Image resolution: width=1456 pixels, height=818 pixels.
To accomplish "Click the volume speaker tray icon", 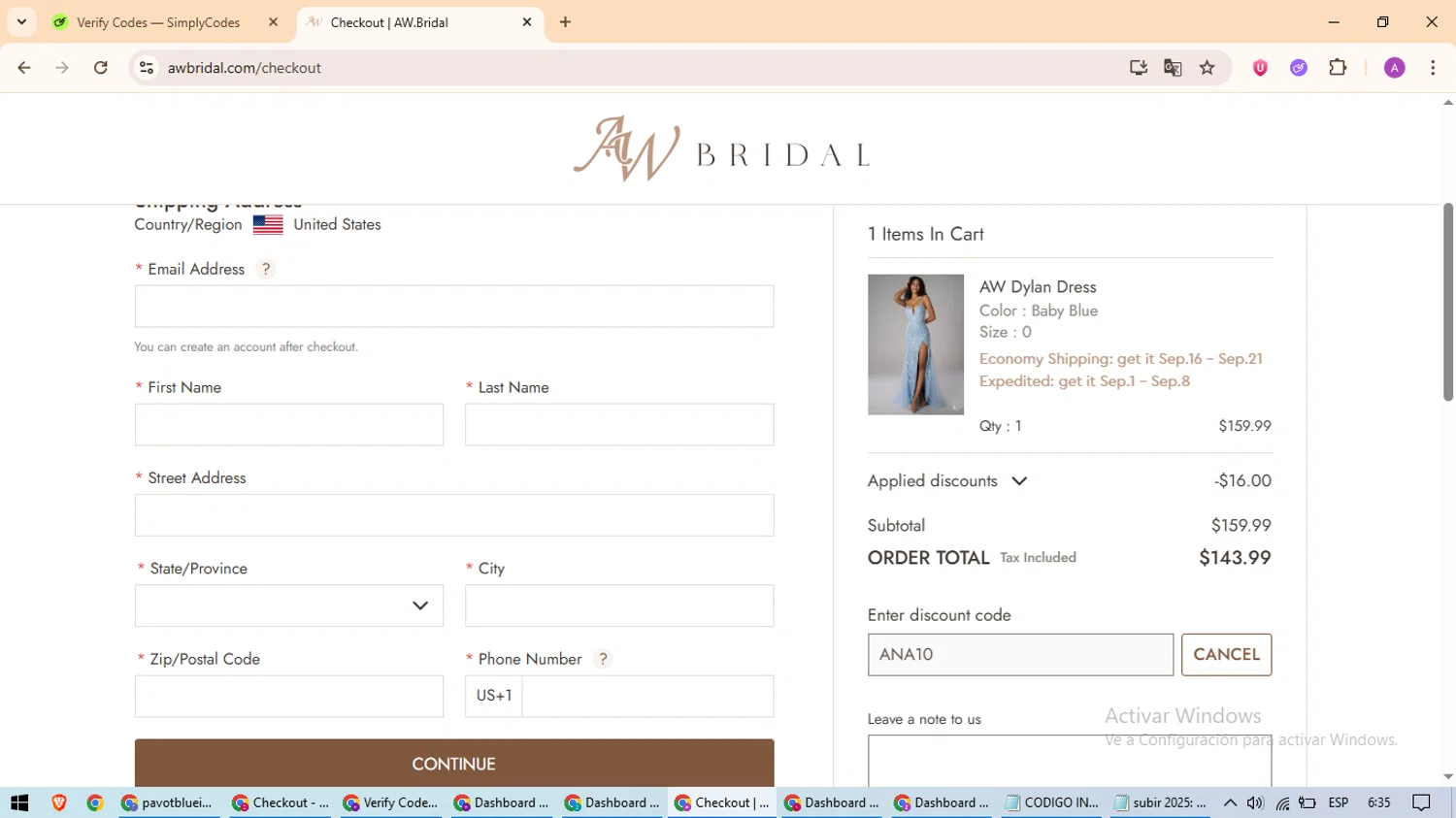I will point(1255,802).
